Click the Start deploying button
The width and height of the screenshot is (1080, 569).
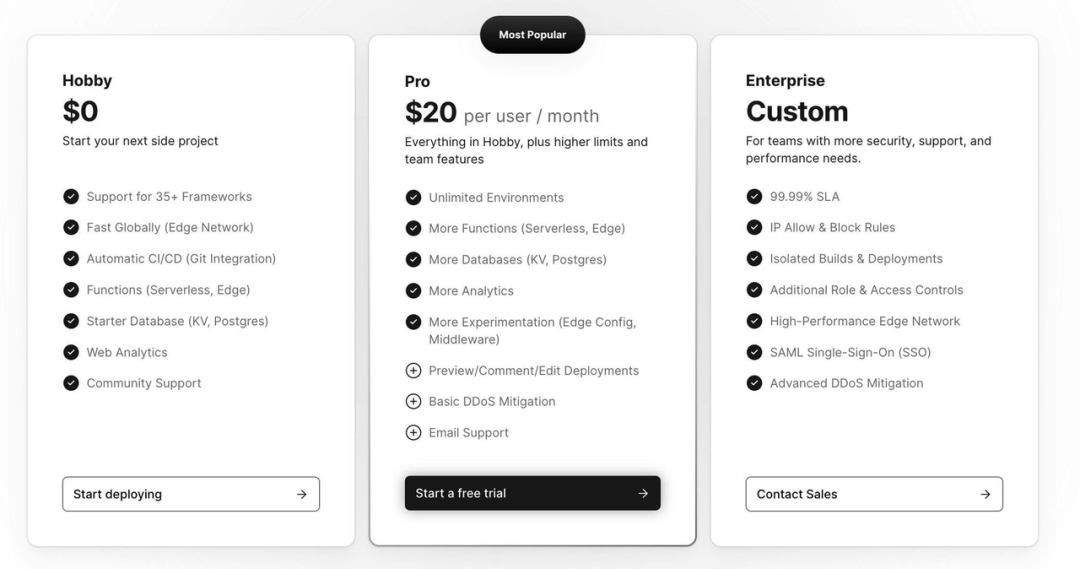[x=191, y=494]
